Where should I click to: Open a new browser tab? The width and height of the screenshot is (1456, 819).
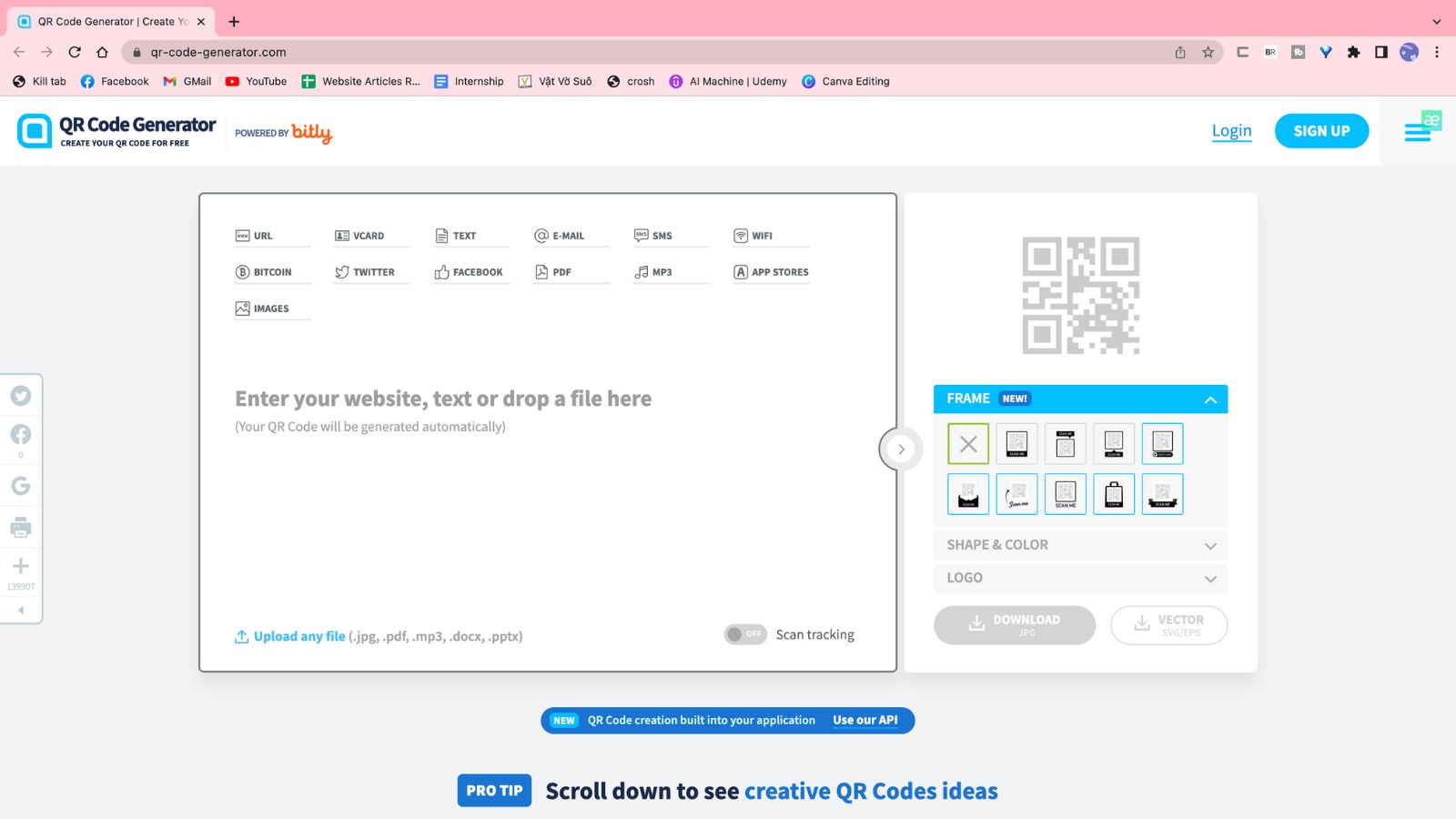(x=234, y=21)
